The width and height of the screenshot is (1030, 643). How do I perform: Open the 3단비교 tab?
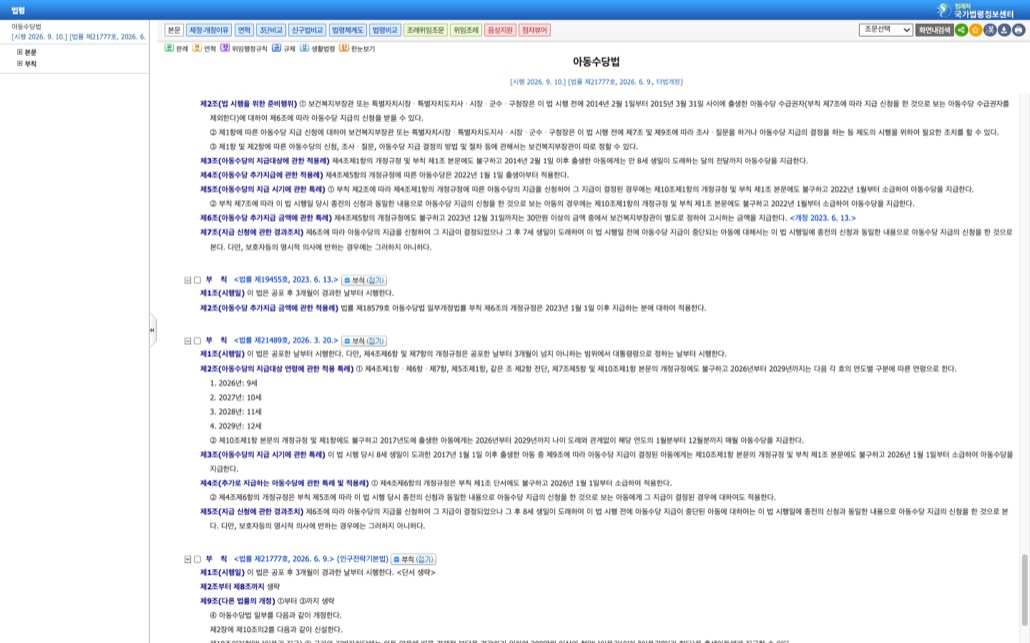point(271,30)
